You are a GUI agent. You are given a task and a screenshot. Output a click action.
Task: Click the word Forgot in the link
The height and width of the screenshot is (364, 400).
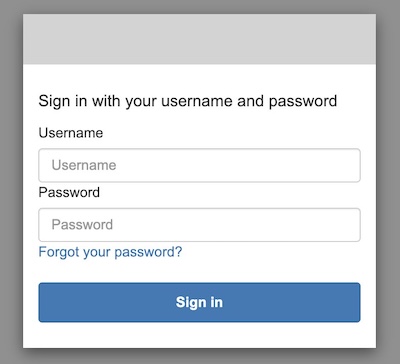pos(59,252)
